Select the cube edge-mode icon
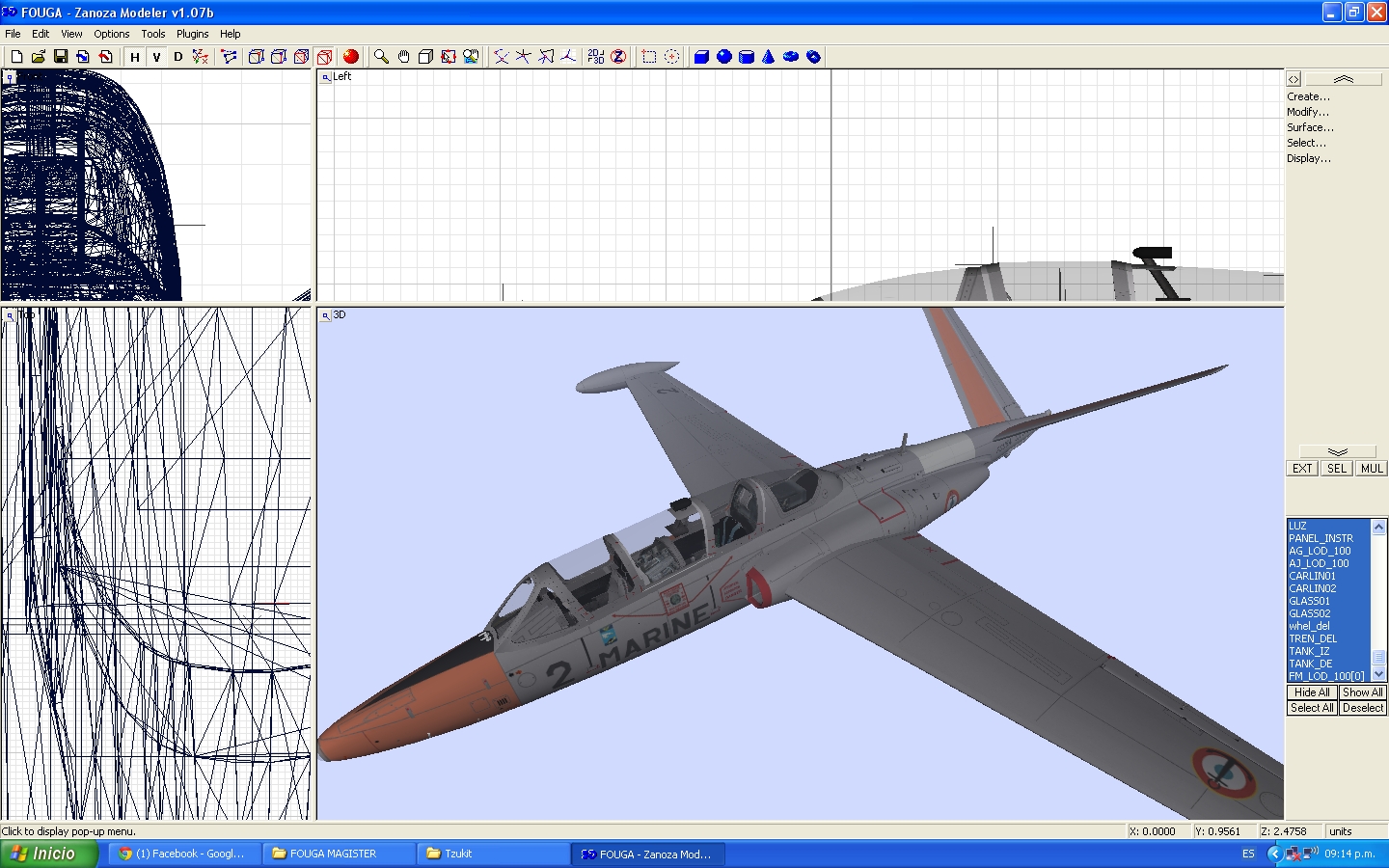 pyautogui.click(x=279, y=57)
